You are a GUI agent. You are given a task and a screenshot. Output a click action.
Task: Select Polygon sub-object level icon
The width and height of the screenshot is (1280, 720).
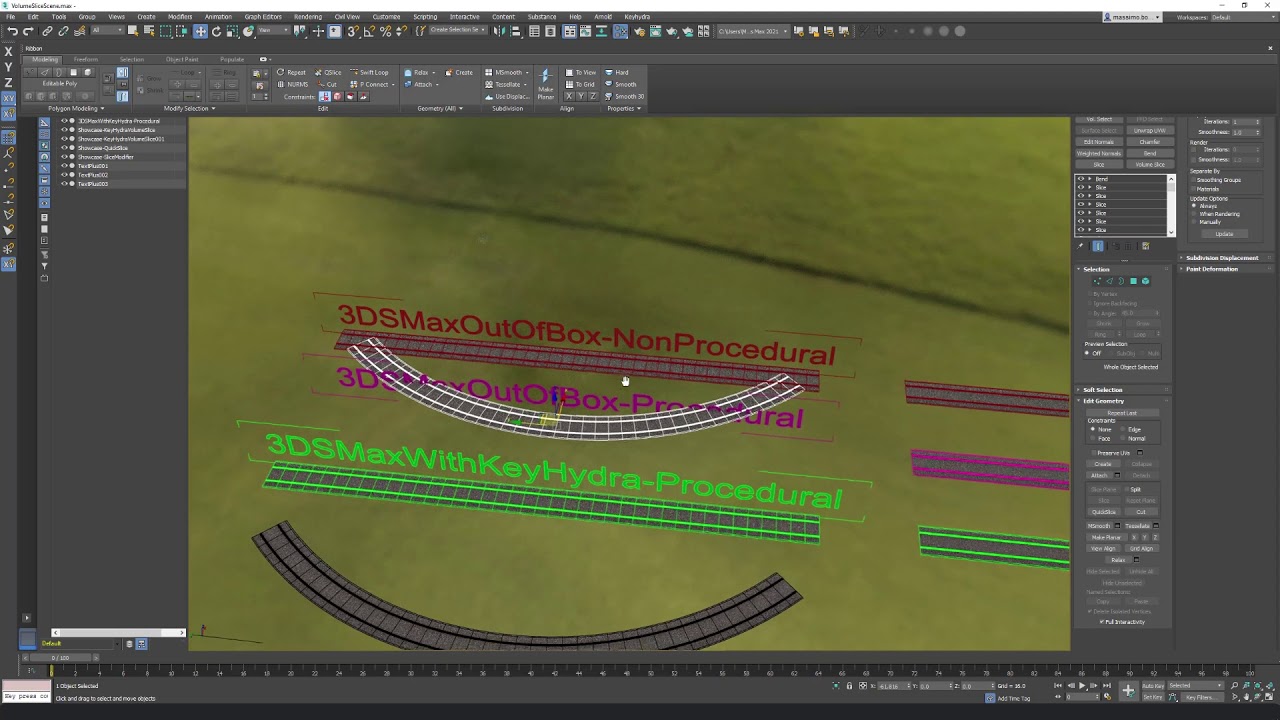tap(1133, 281)
